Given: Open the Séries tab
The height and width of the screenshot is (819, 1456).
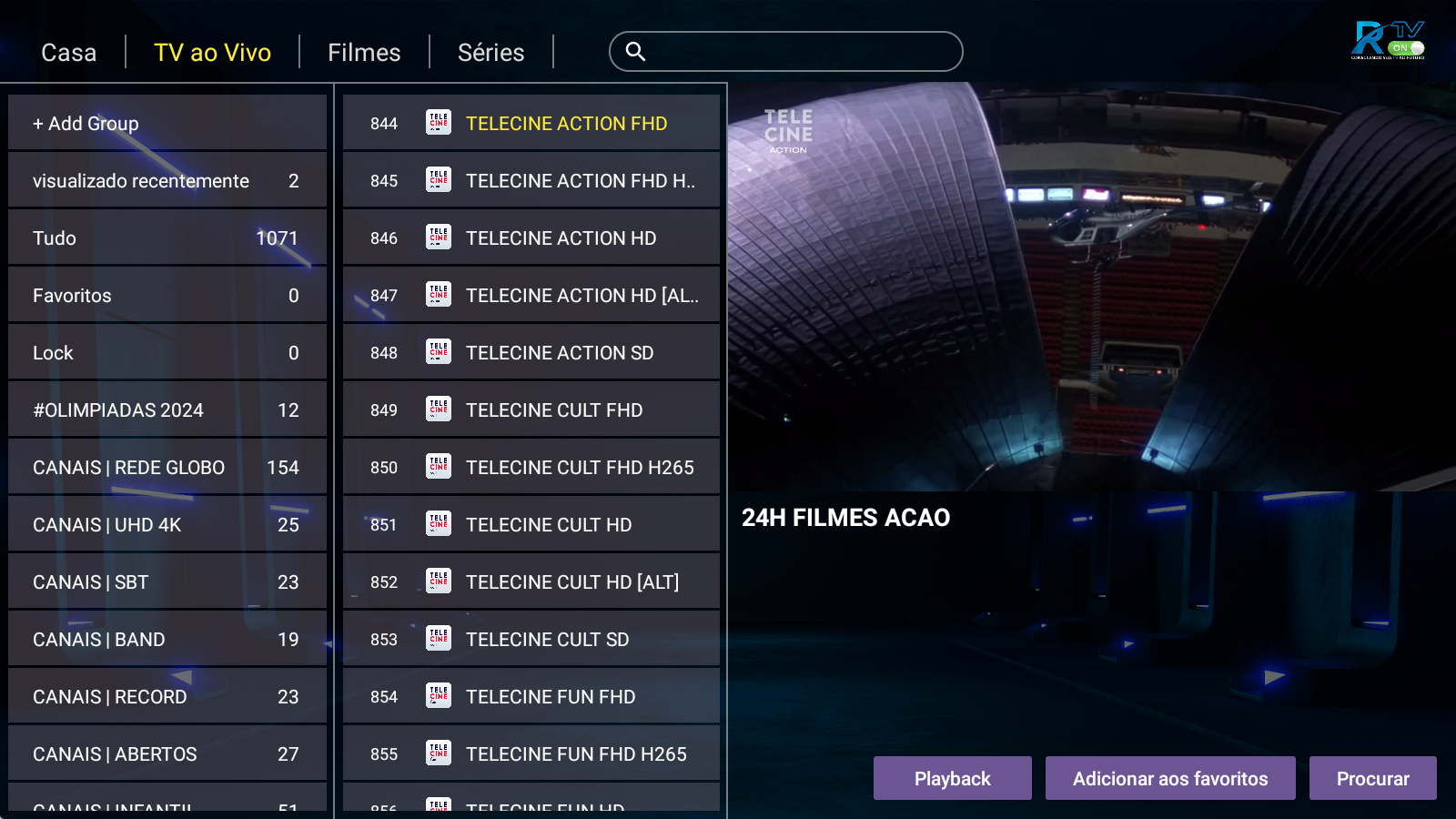Looking at the screenshot, I should (490, 53).
